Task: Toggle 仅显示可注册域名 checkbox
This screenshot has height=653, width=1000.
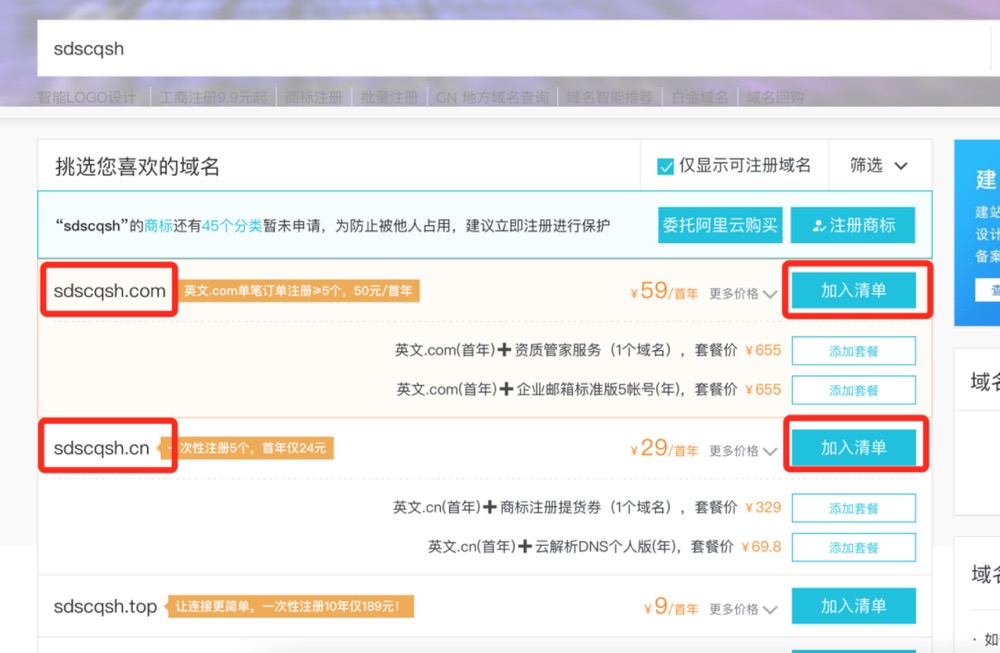Action: 665,166
